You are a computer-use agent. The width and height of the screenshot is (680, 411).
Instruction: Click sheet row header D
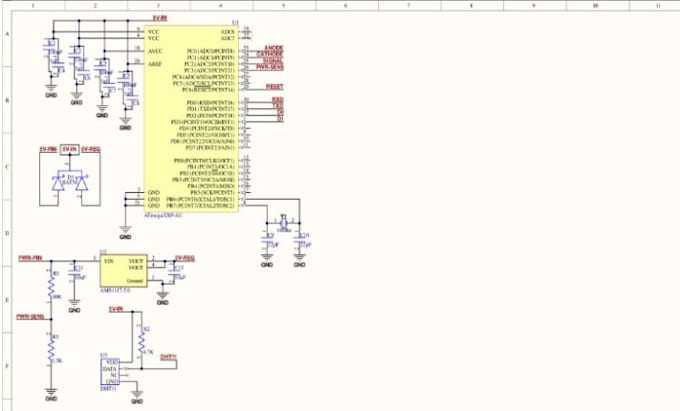pyautogui.click(x=6, y=233)
